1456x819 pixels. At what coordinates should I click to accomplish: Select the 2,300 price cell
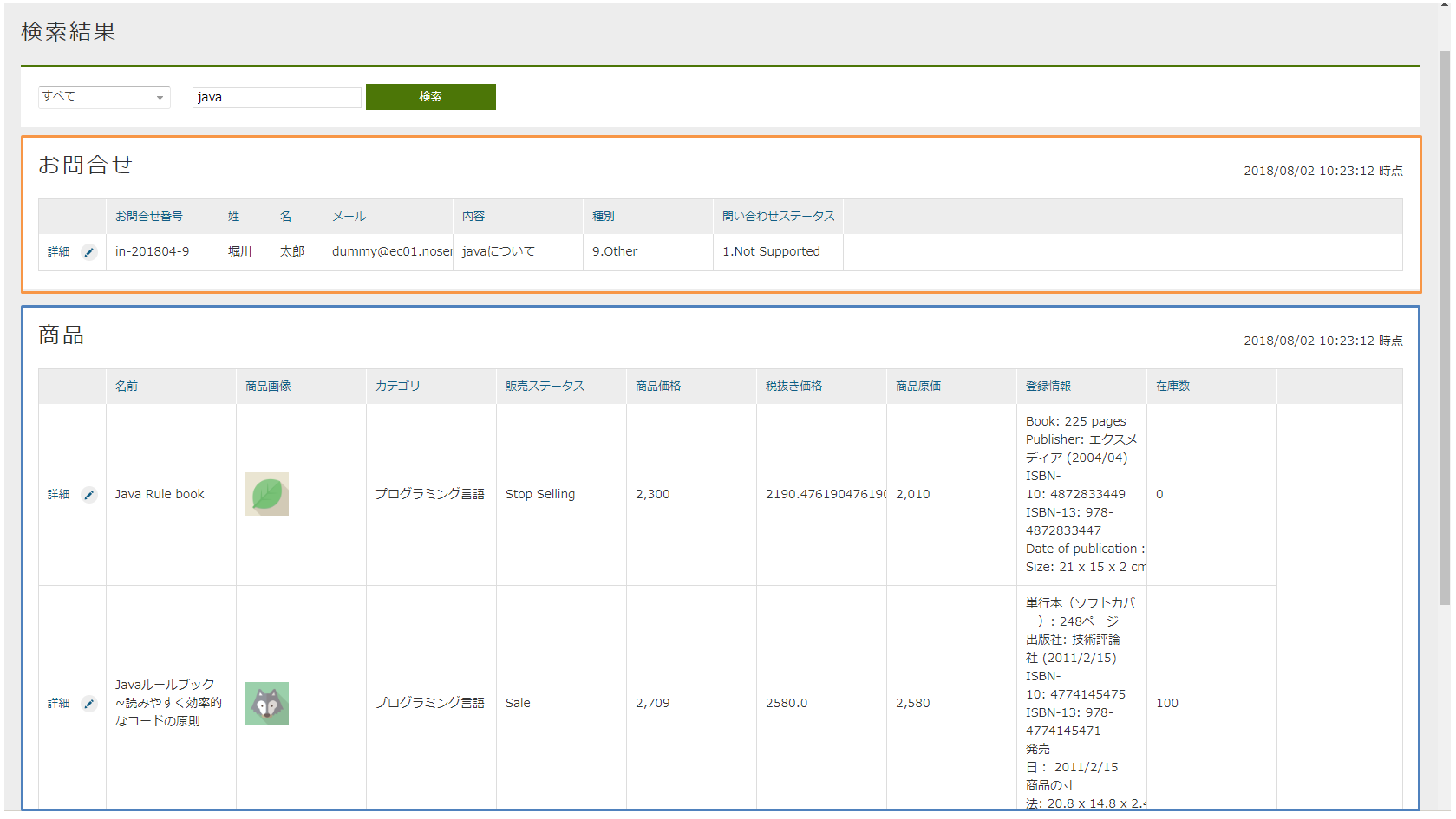[x=692, y=495]
